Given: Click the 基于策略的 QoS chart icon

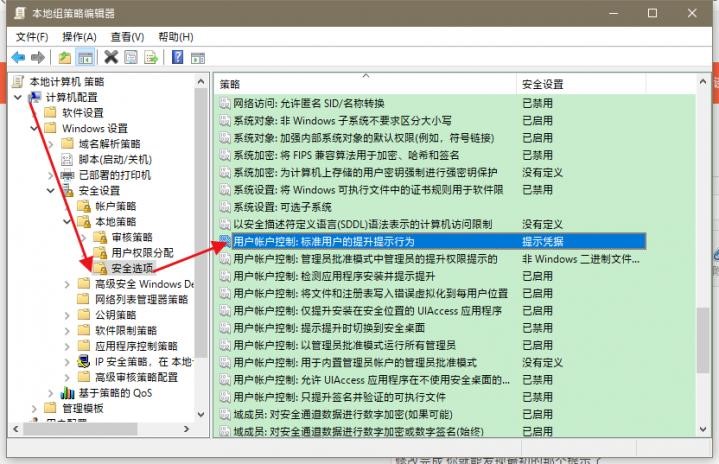Looking at the screenshot, I should 67,393.
